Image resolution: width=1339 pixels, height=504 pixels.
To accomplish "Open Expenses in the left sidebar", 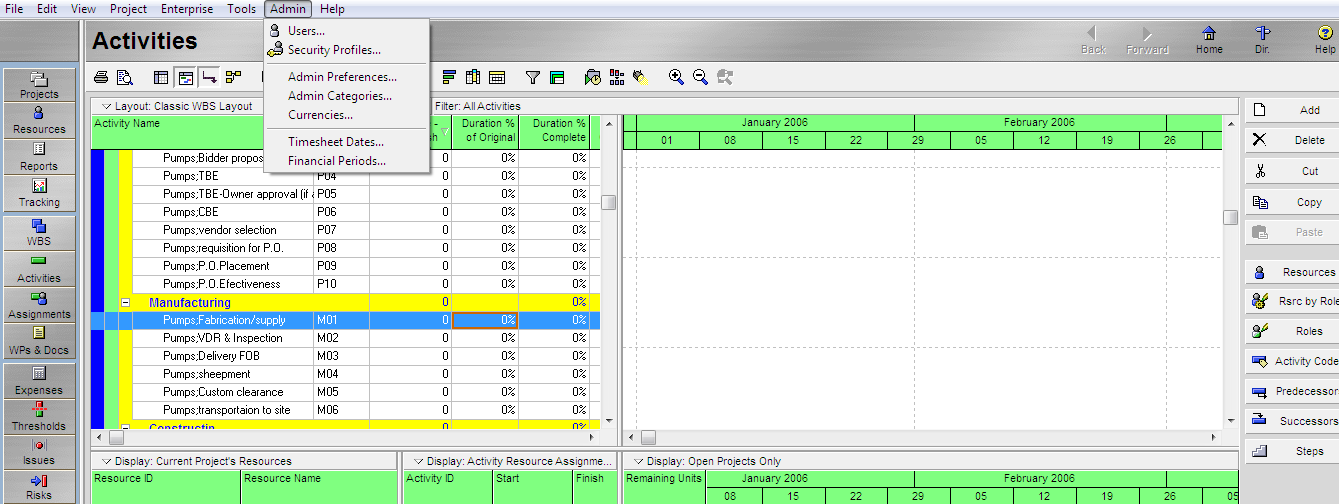I will [40, 381].
